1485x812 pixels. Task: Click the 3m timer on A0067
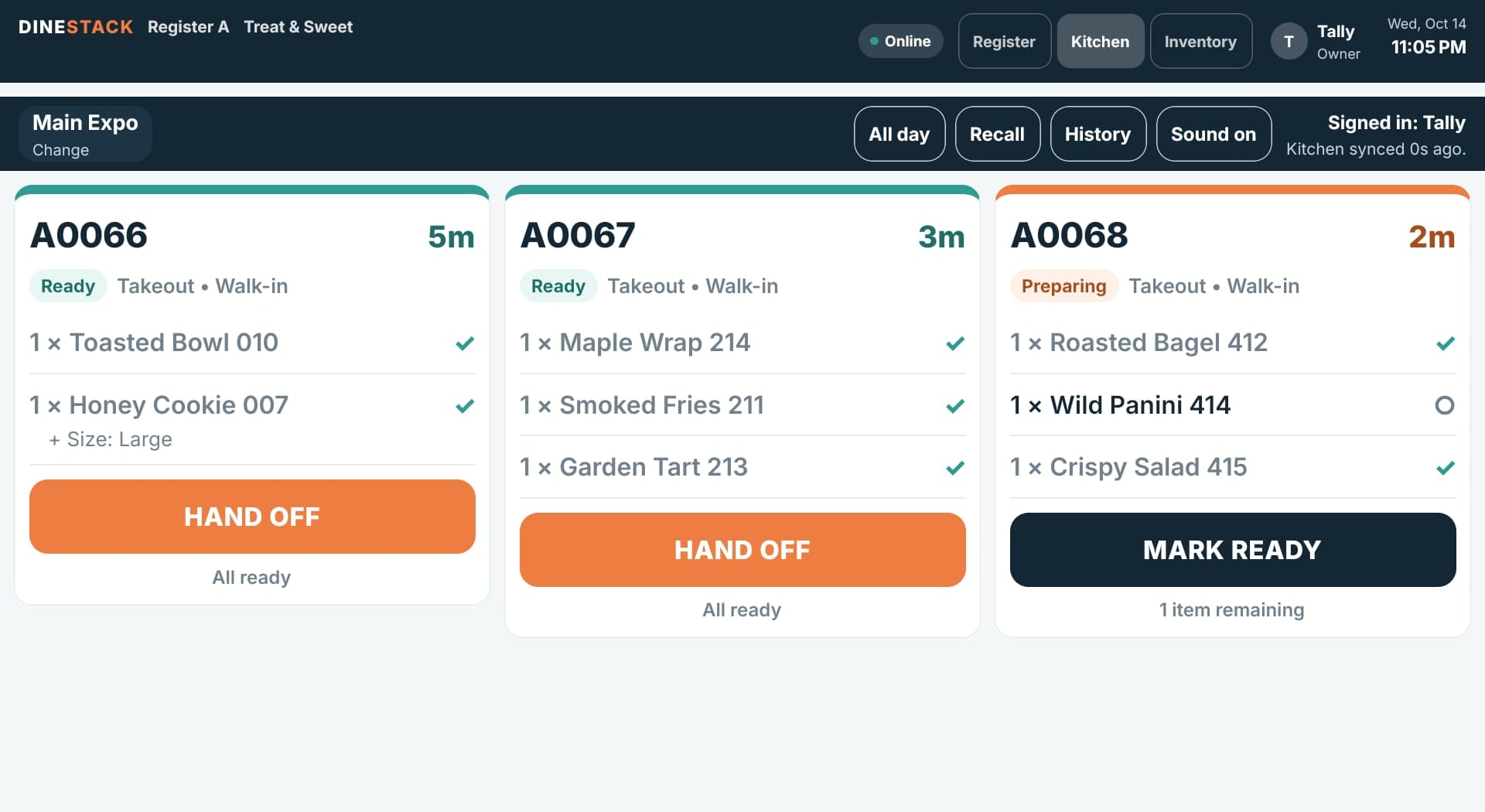click(941, 237)
